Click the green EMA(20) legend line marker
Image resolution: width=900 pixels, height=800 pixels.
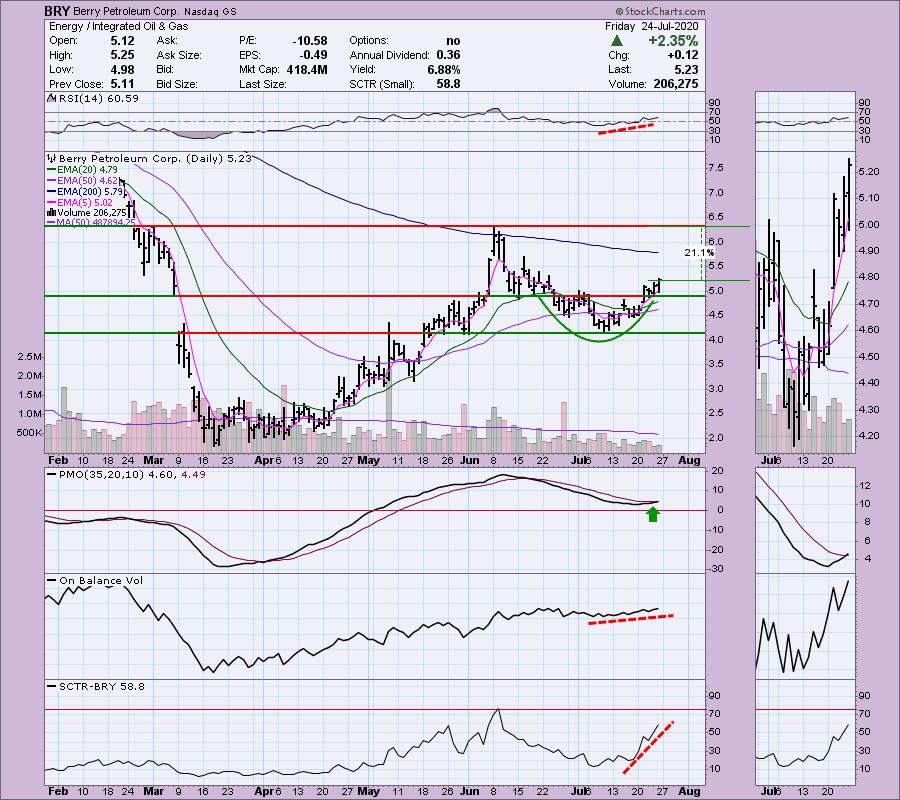[x=52, y=170]
